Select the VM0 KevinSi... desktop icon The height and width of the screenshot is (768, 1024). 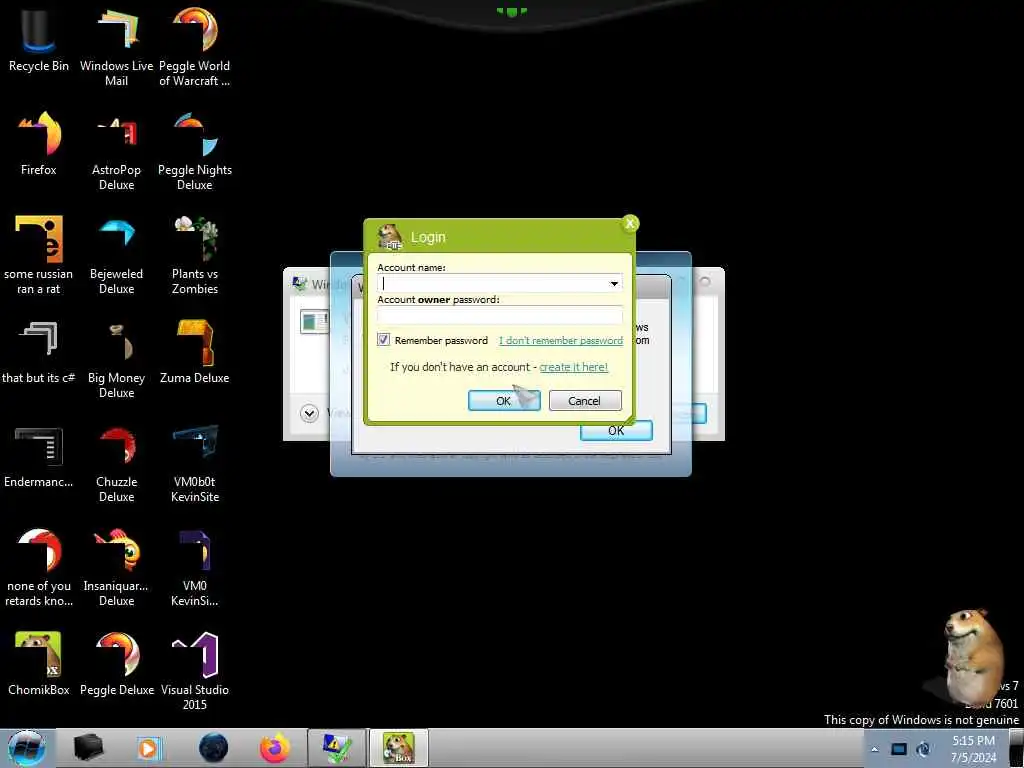(195, 568)
